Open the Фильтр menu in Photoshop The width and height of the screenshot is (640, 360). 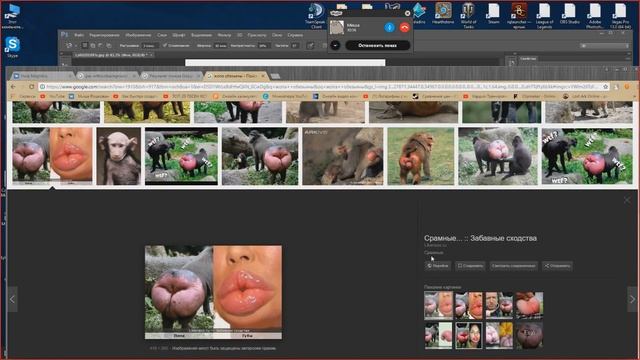[x=224, y=35]
